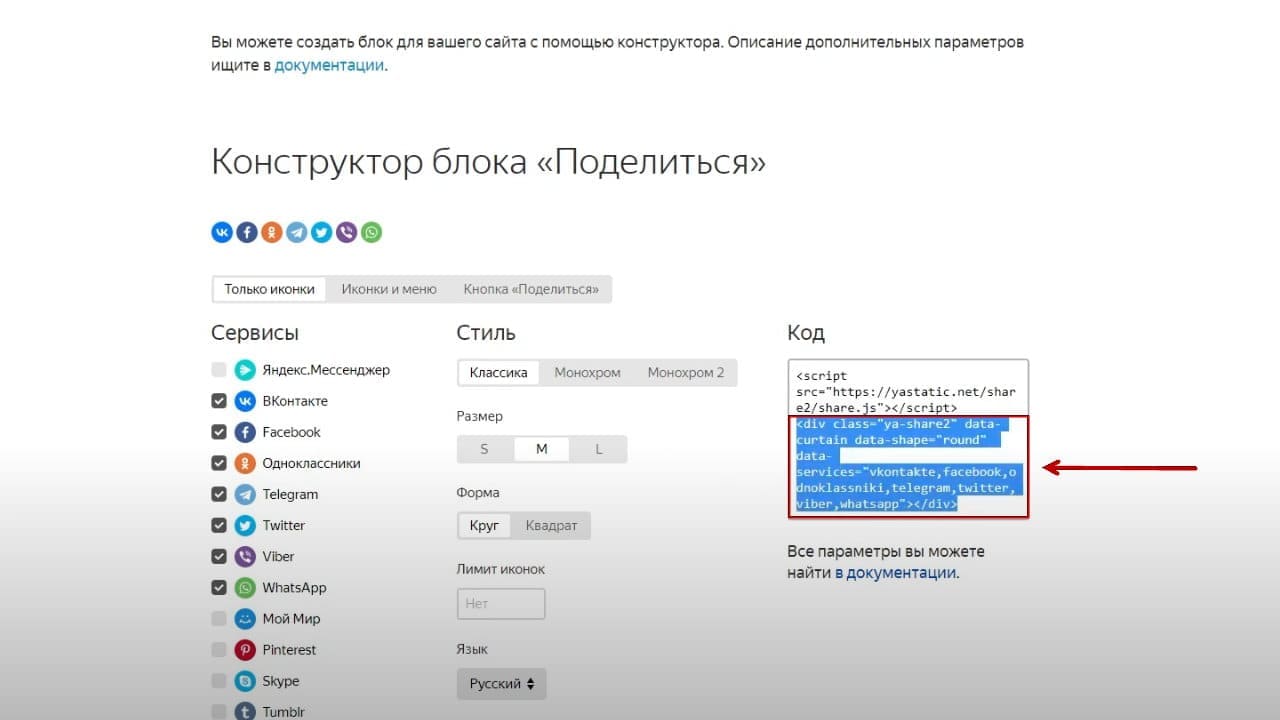This screenshot has width=1280, height=720.
Task: Click the Мой Мир service icon
Action: point(245,619)
